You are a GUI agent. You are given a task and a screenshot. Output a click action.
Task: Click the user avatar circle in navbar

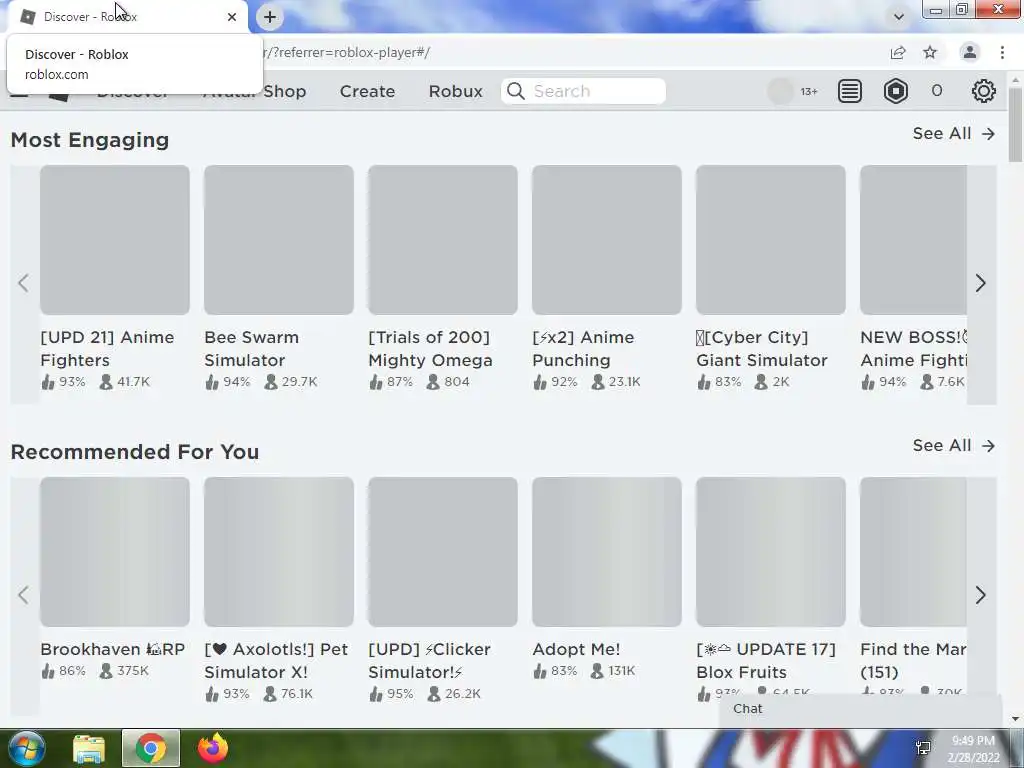[x=780, y=91]
